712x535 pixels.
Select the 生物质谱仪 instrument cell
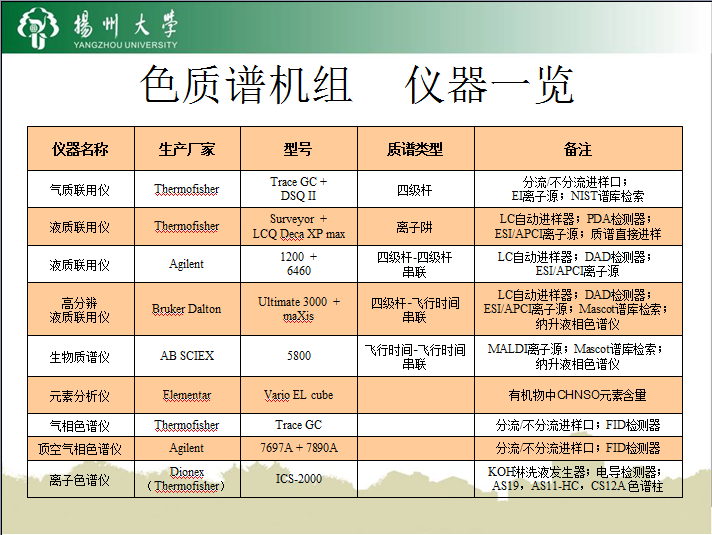80,357
